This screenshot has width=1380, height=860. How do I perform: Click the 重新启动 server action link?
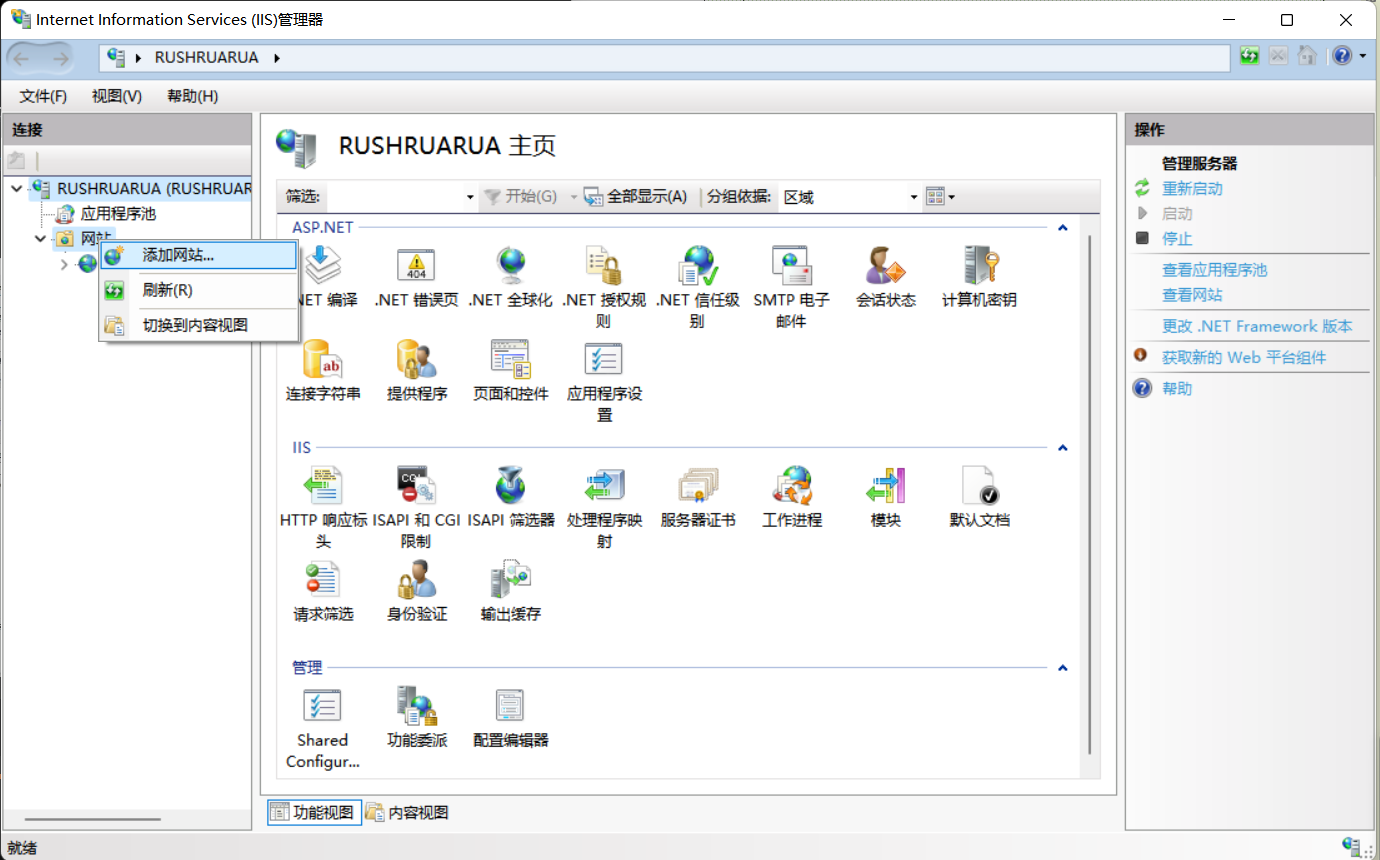(x=1190, y=188)
